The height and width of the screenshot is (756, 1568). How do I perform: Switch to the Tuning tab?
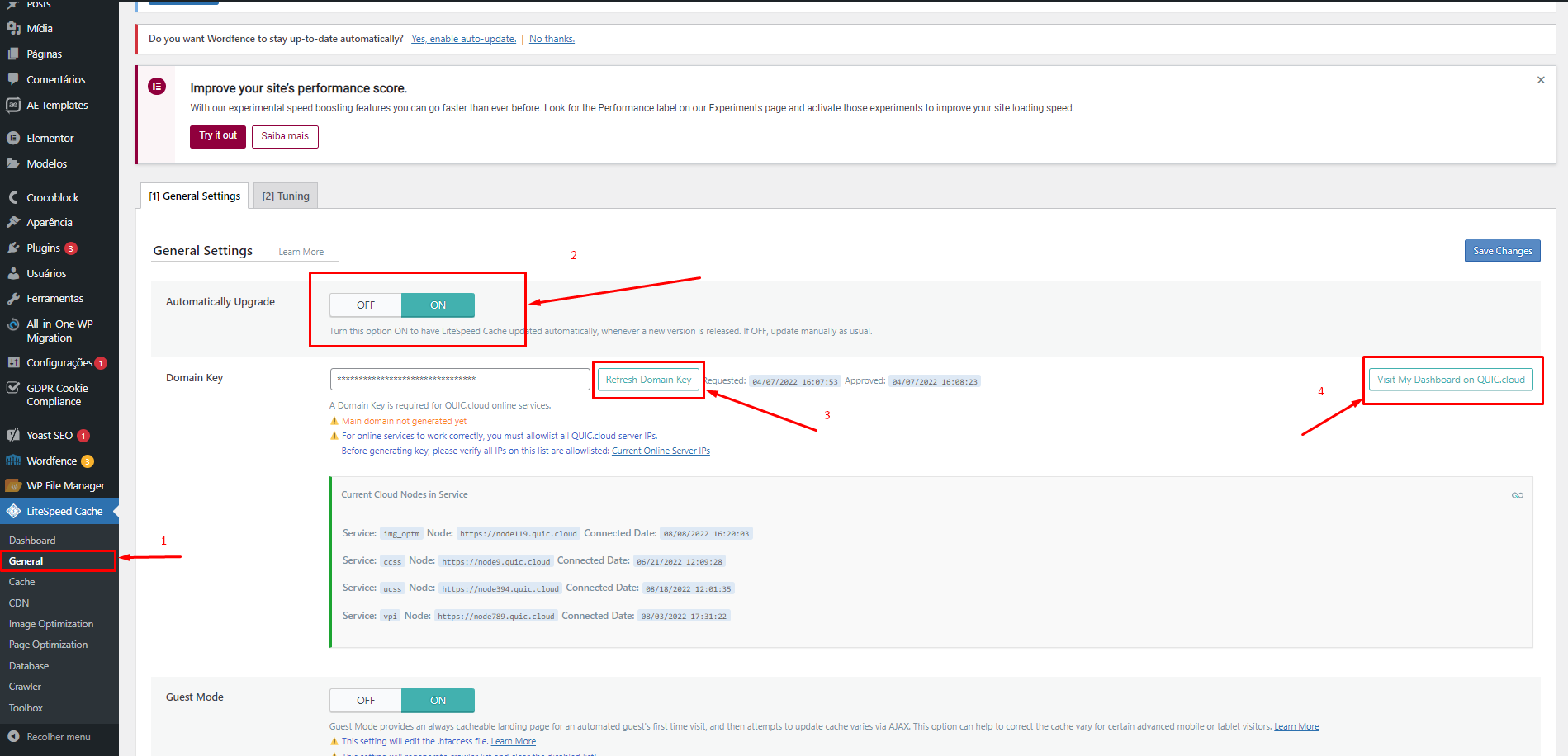pyautogui.click(x=286, y=196)
